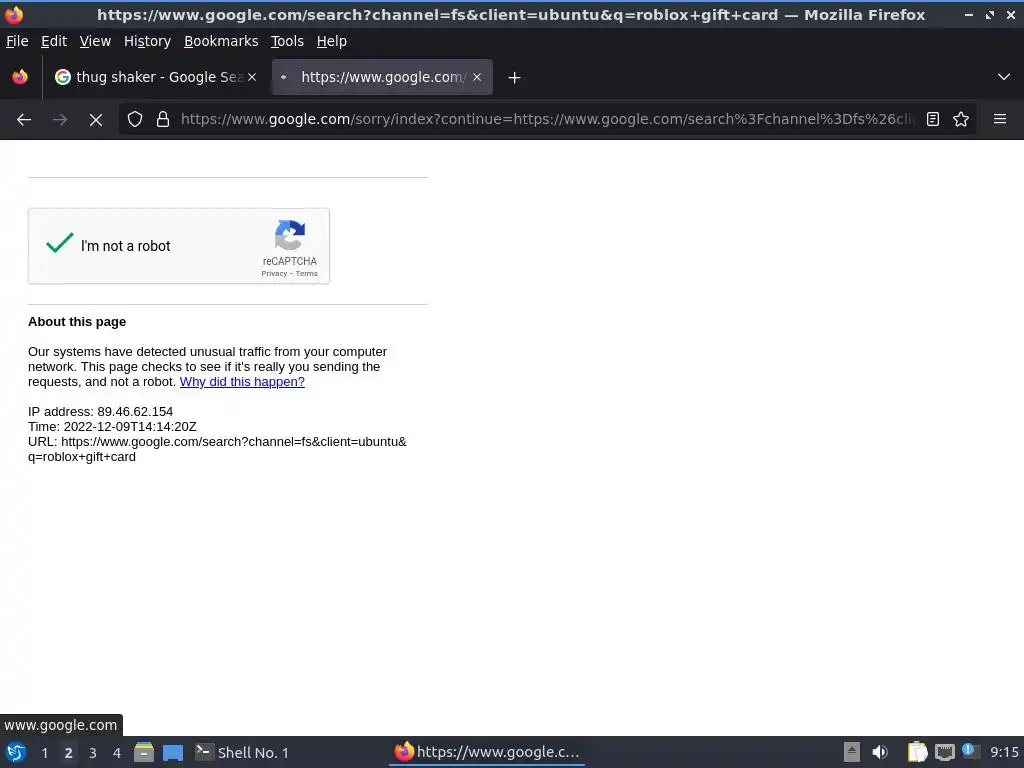Screen dimensions: 1024x768
Task: Switch to virtual desktop 1
Action: click(44, 753)
